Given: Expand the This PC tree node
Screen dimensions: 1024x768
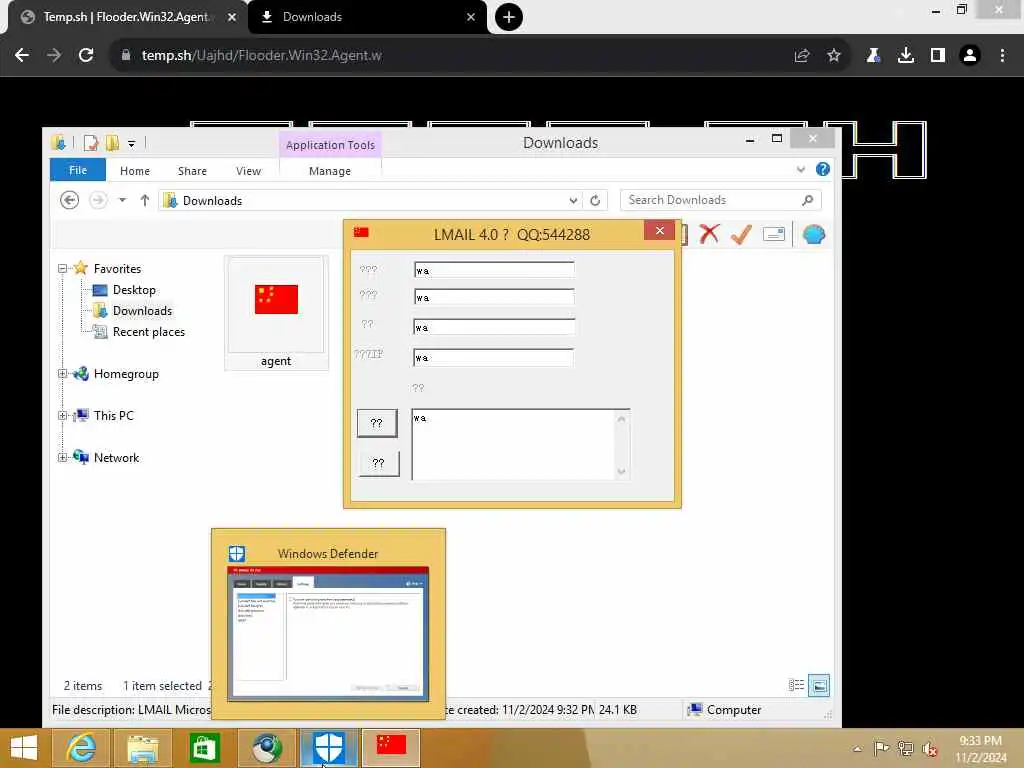Looking at the screenshot, I should click(63, 415).
